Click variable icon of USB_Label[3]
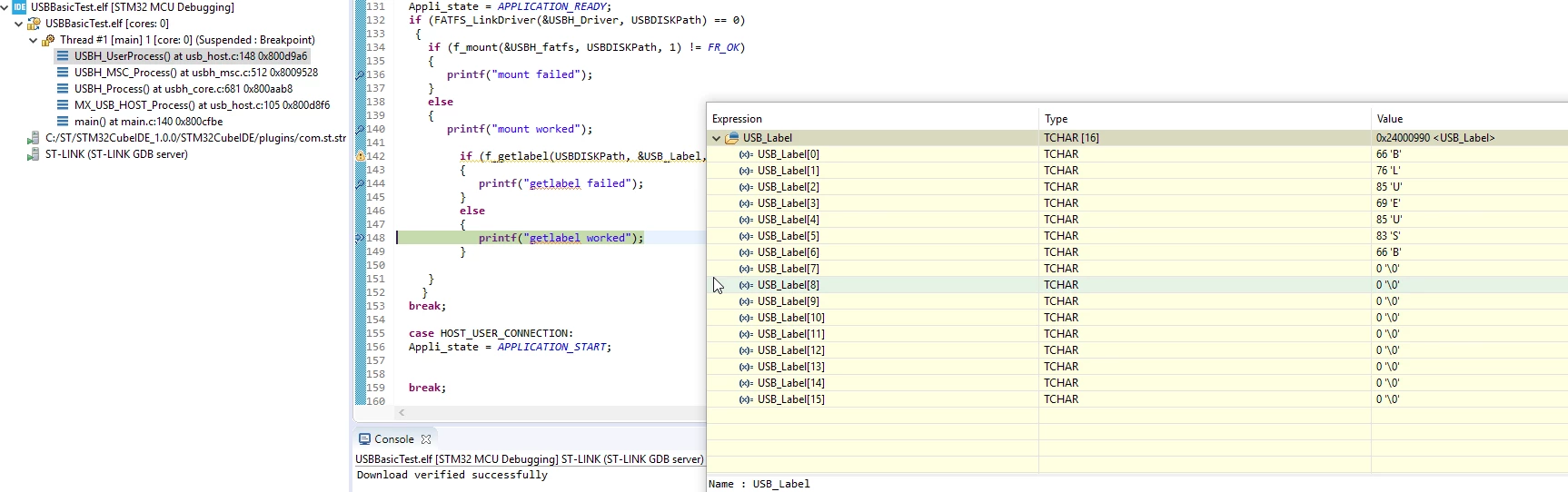This screenshot has width=1568, height=492. tap(746, 203)
